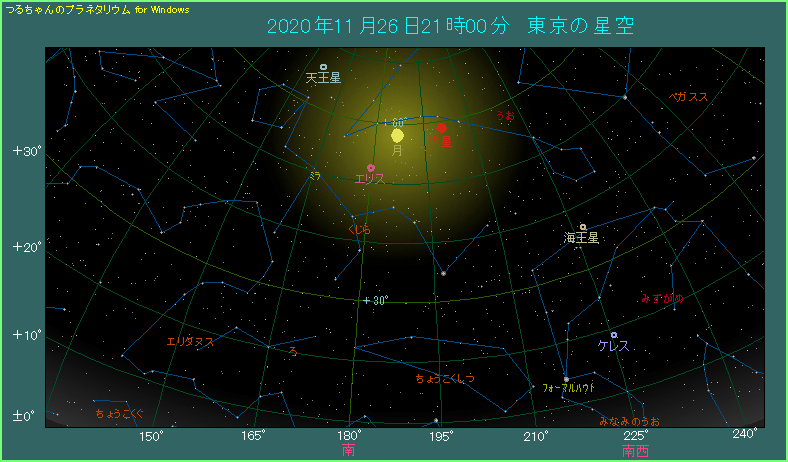
Task: Select the Neptune planet marker
Action: pyautogui.click(x=583, y=227)
